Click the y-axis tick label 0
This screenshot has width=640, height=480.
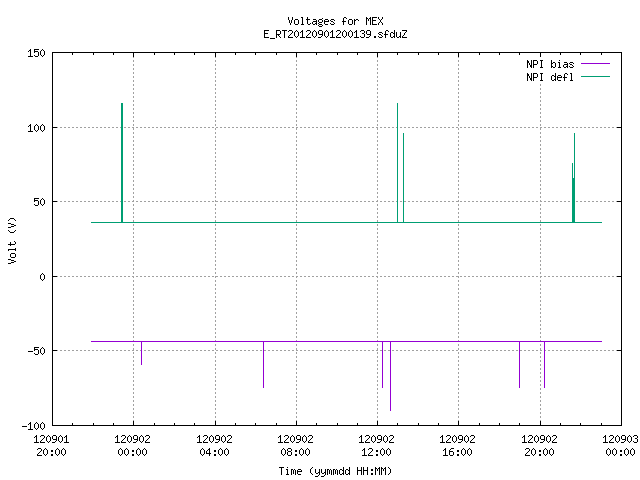pyautogui.click(x=42, y=277)
